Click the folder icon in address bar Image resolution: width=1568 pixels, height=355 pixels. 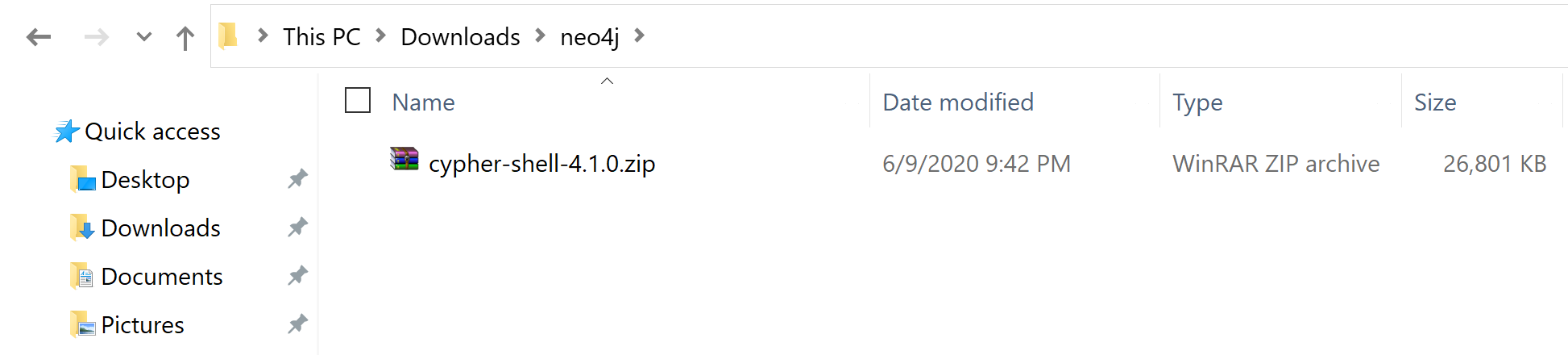[x=228, y=35]
